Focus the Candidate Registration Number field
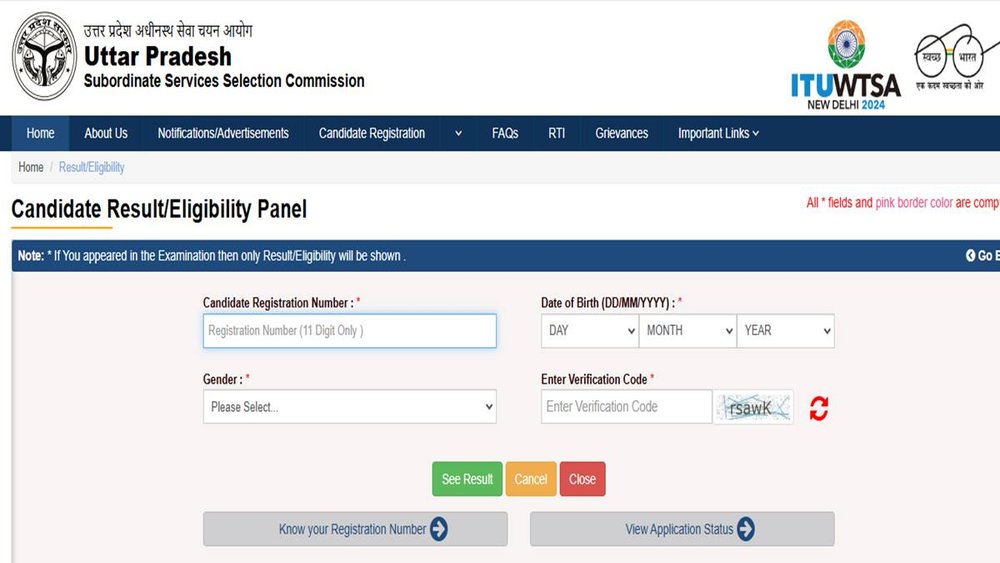 pyautogui.click(x=349, y=331)
